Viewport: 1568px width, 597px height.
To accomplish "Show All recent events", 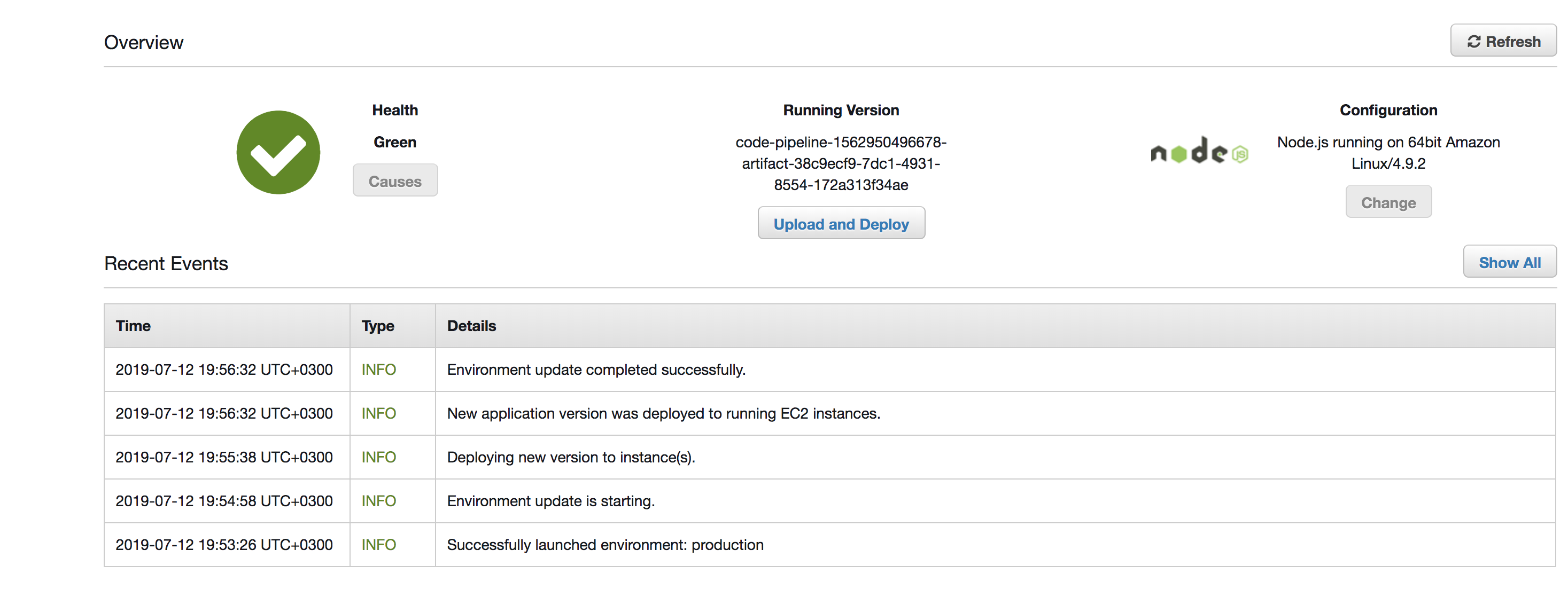I will pyautogui.click(x=1510, y=262).
